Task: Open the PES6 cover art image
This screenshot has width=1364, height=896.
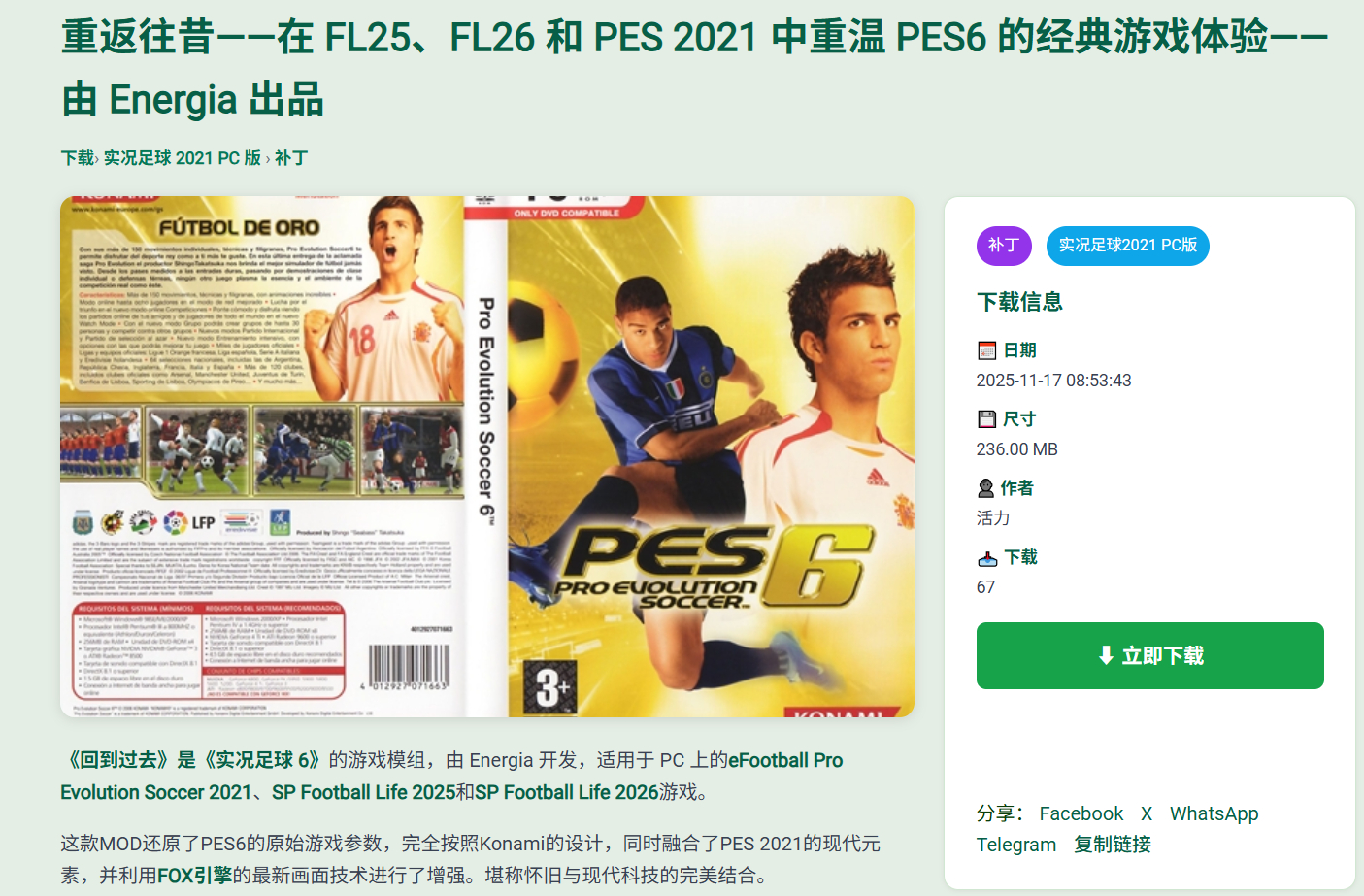Action: [x=487, y=457]
